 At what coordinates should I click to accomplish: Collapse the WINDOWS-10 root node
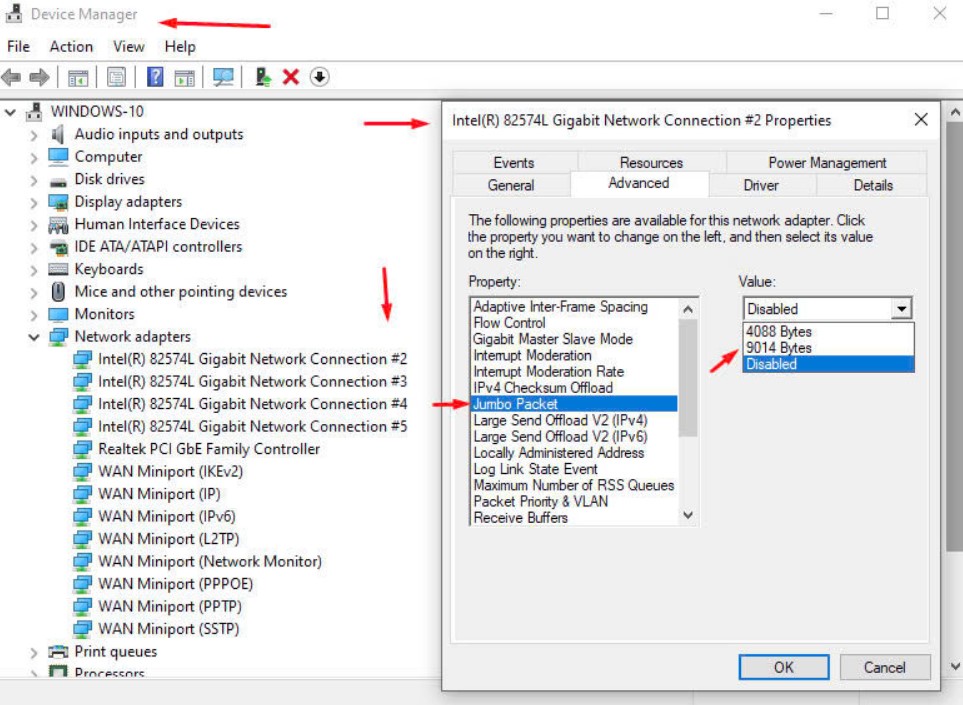pyautogui.click(x=10, y=112)
